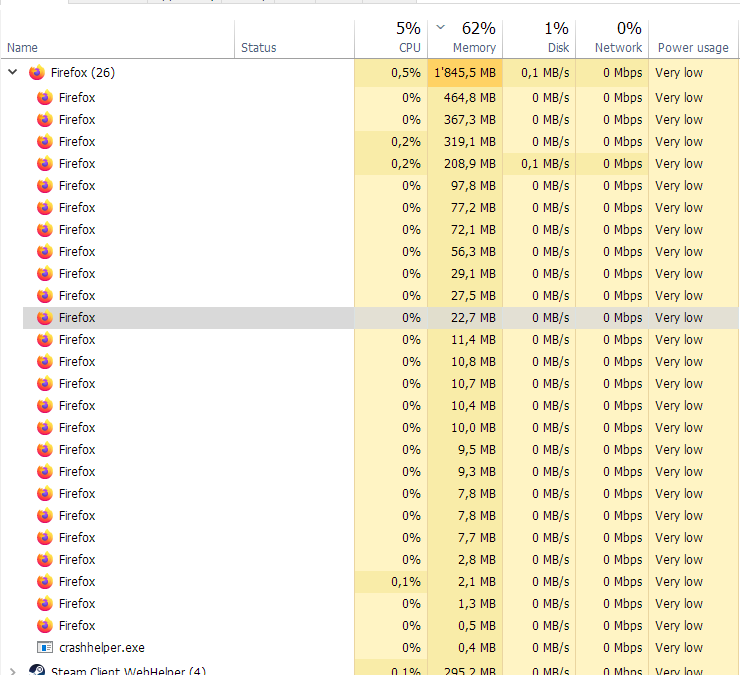Click the 22,7 MB memory value
740x675 pixels.
click(x=473, y=318)
